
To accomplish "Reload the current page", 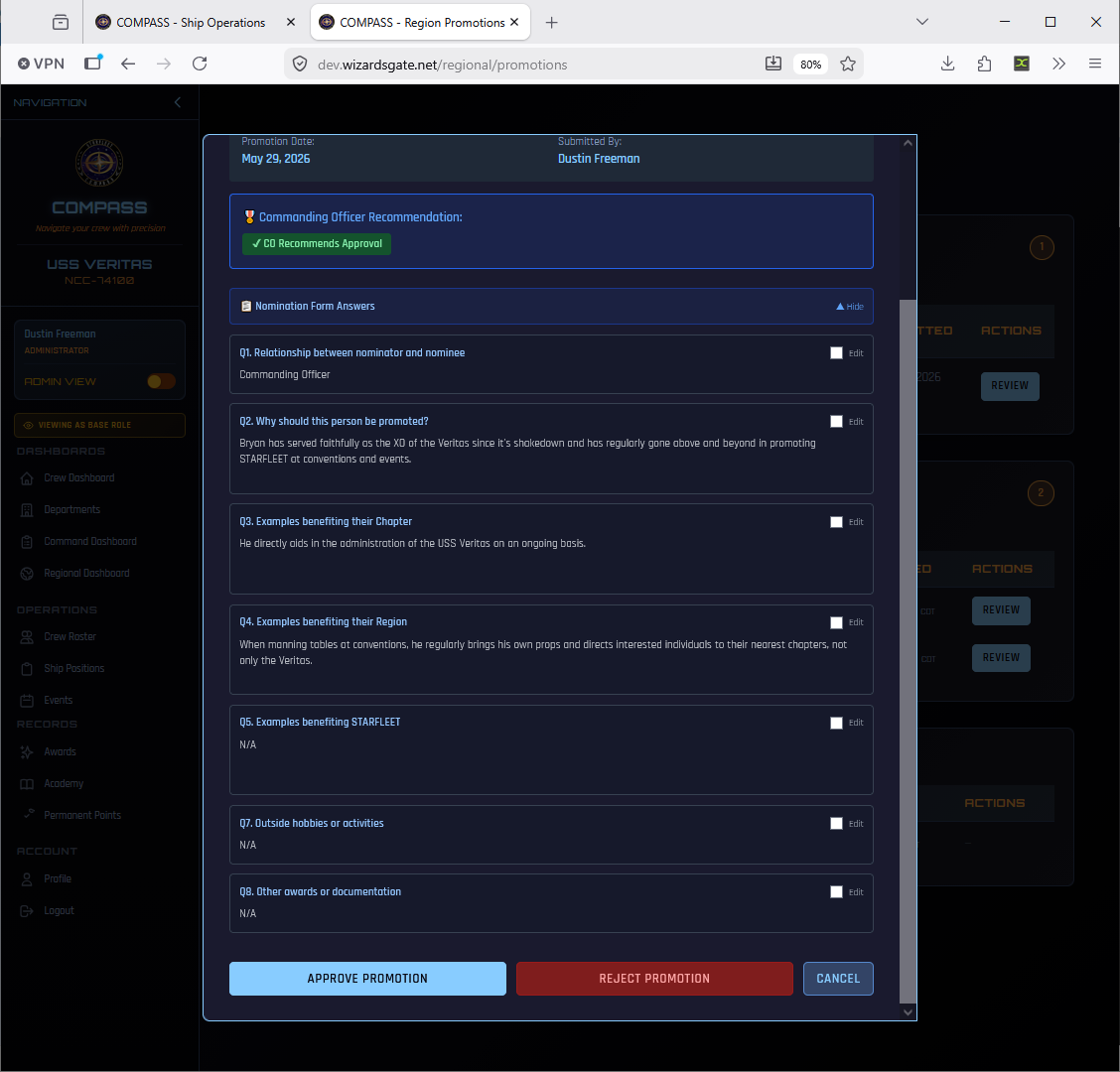I will click(200, 64).
